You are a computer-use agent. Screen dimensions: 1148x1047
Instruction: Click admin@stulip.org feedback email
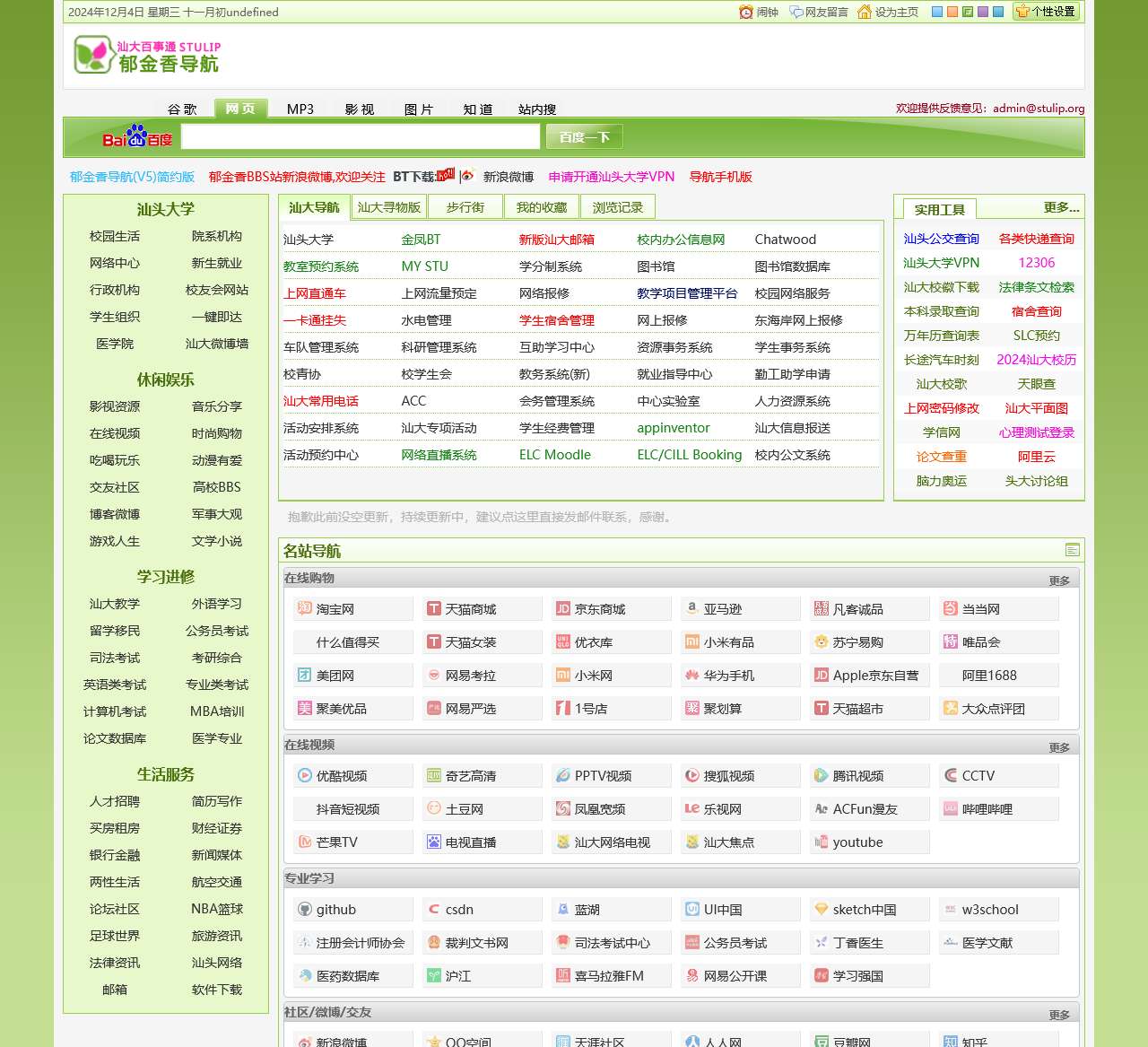pyautogui.click(x=1039, y=109)
